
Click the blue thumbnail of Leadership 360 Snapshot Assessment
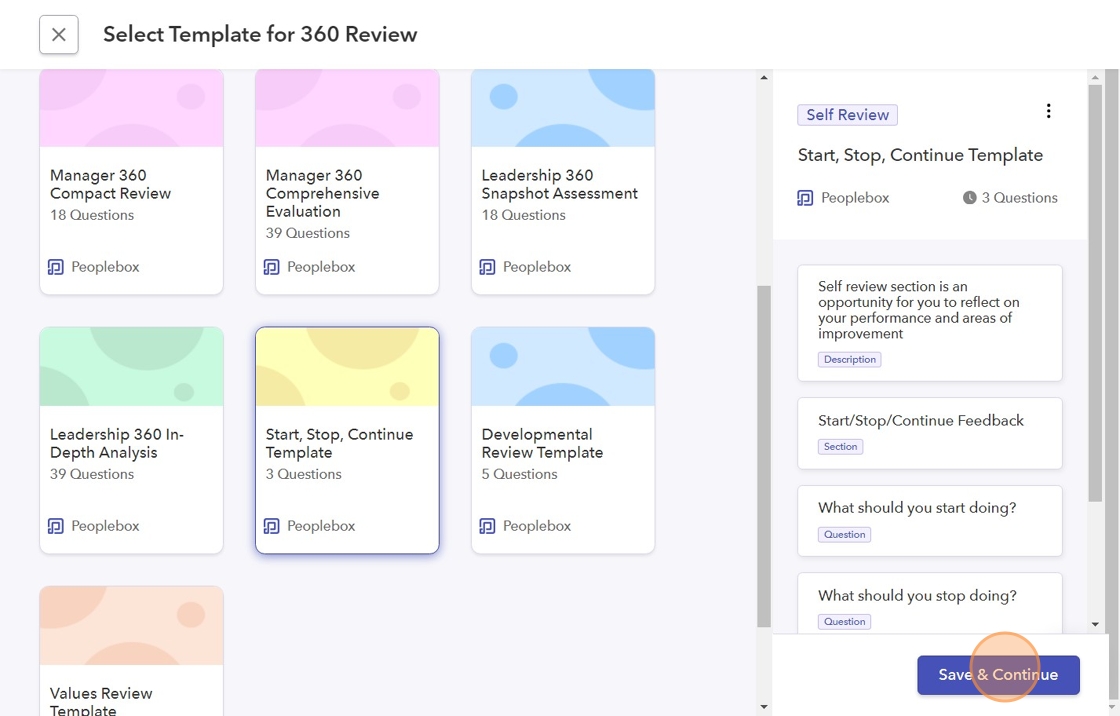(563, 108)
